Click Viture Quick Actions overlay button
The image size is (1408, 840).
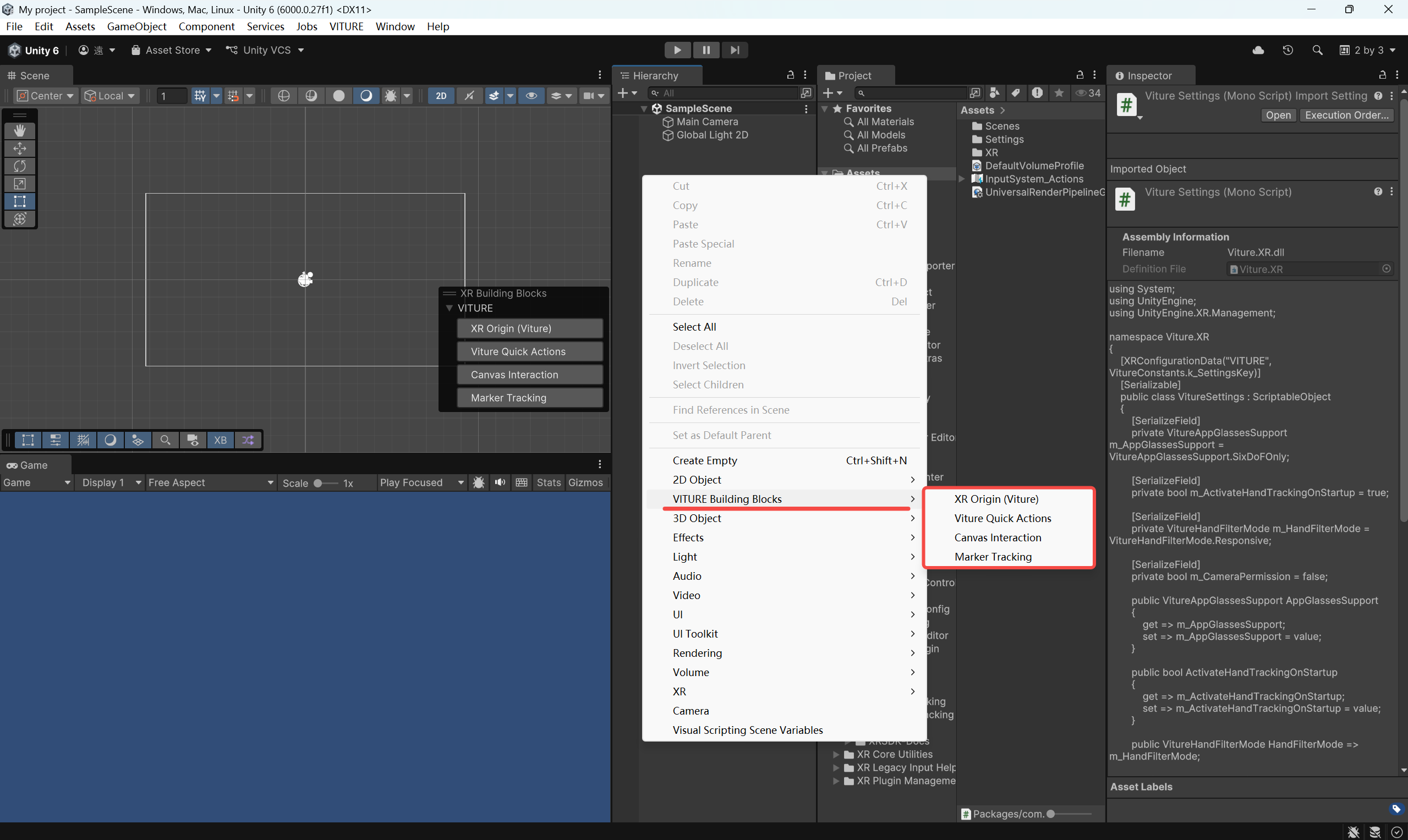pos(529,352)
